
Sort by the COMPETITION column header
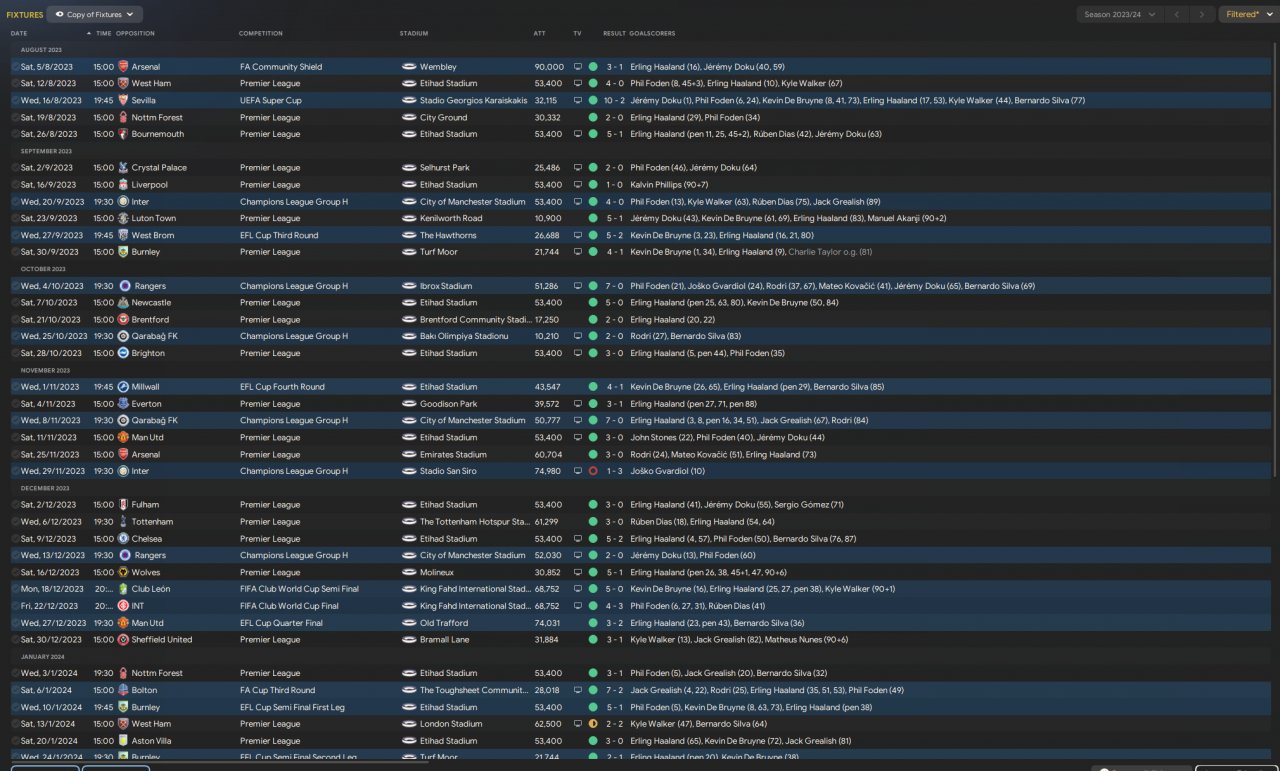tap(261, 33)
